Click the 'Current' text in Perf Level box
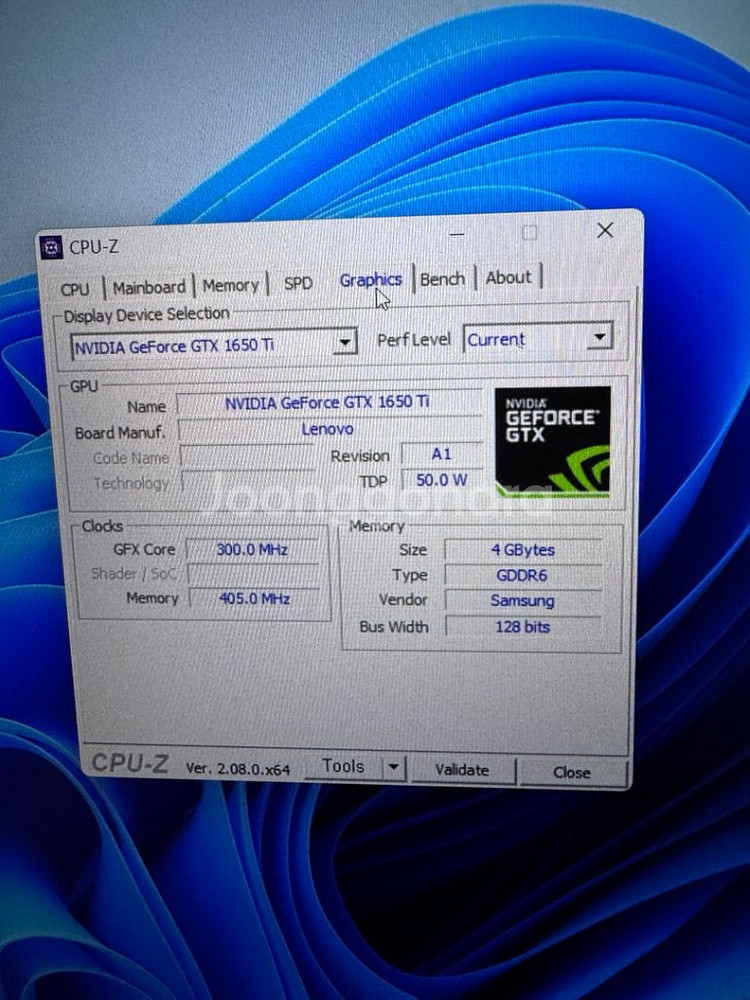The width and height of the screenshot is (750, 1000). click(x=496, y=339)
